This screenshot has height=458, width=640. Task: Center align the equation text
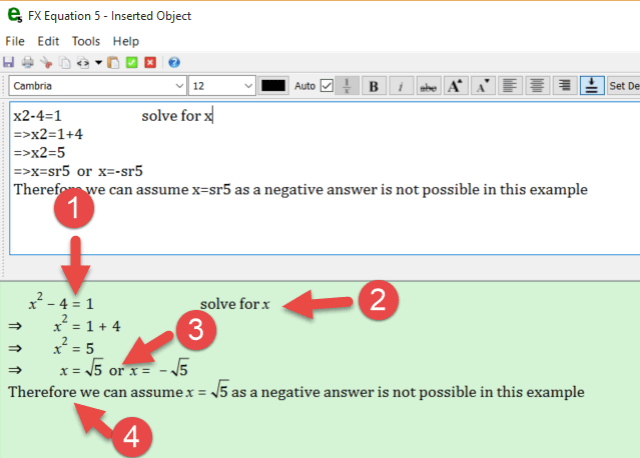[x=537, y=86]
